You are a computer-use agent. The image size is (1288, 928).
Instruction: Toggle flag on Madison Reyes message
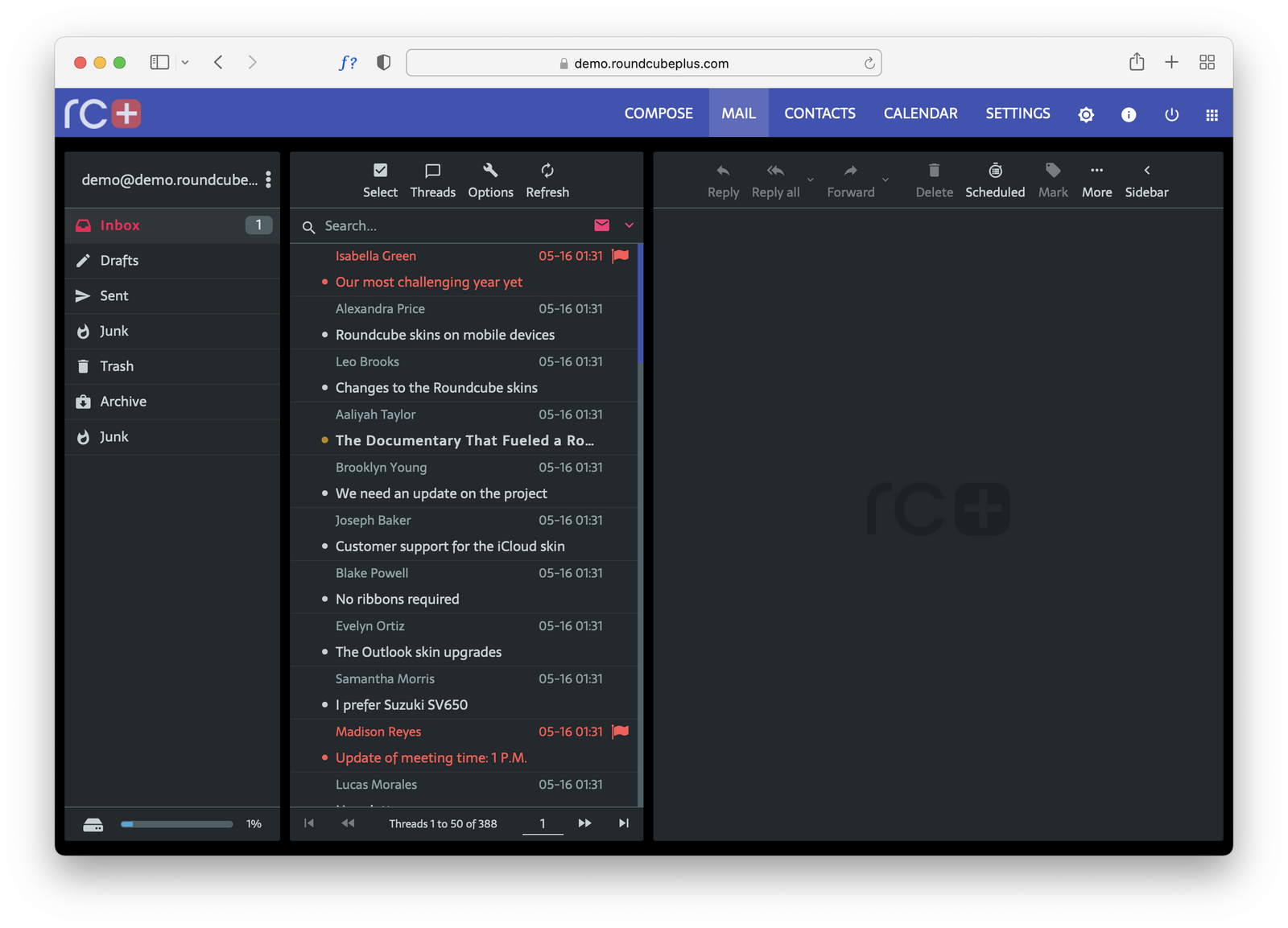tap(621, 732)
